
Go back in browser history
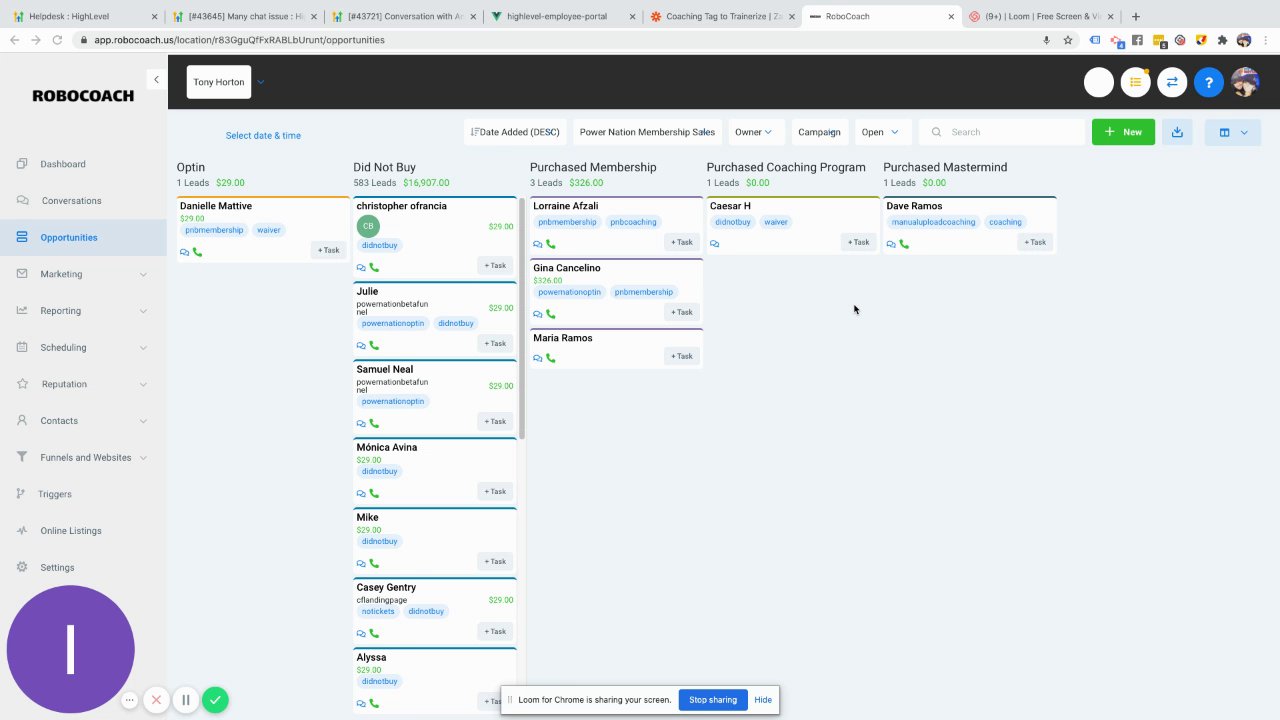coord(14,40)
